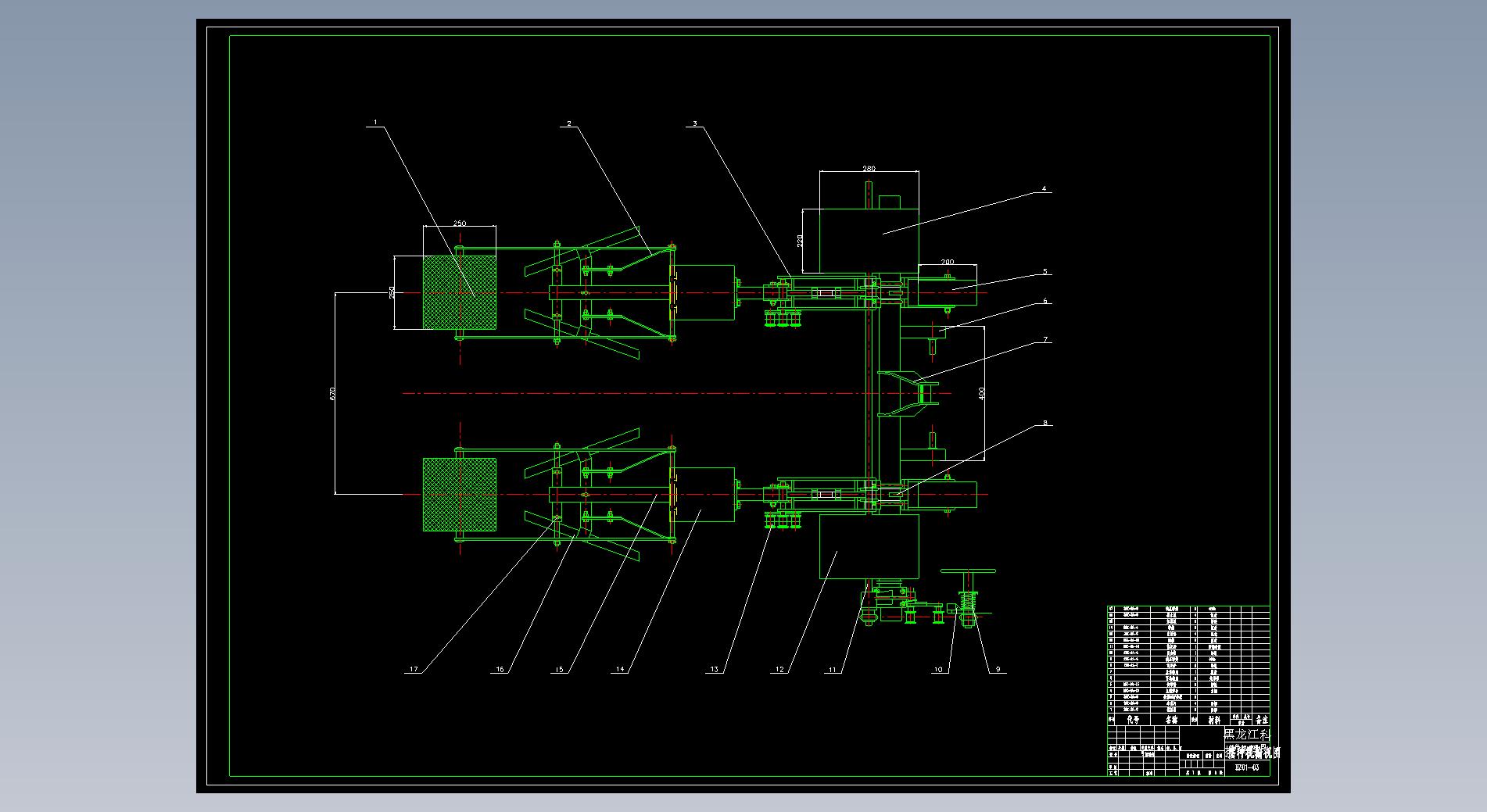
Task: Select the 备注 header cell in parts list
Action: (1260, 719)
